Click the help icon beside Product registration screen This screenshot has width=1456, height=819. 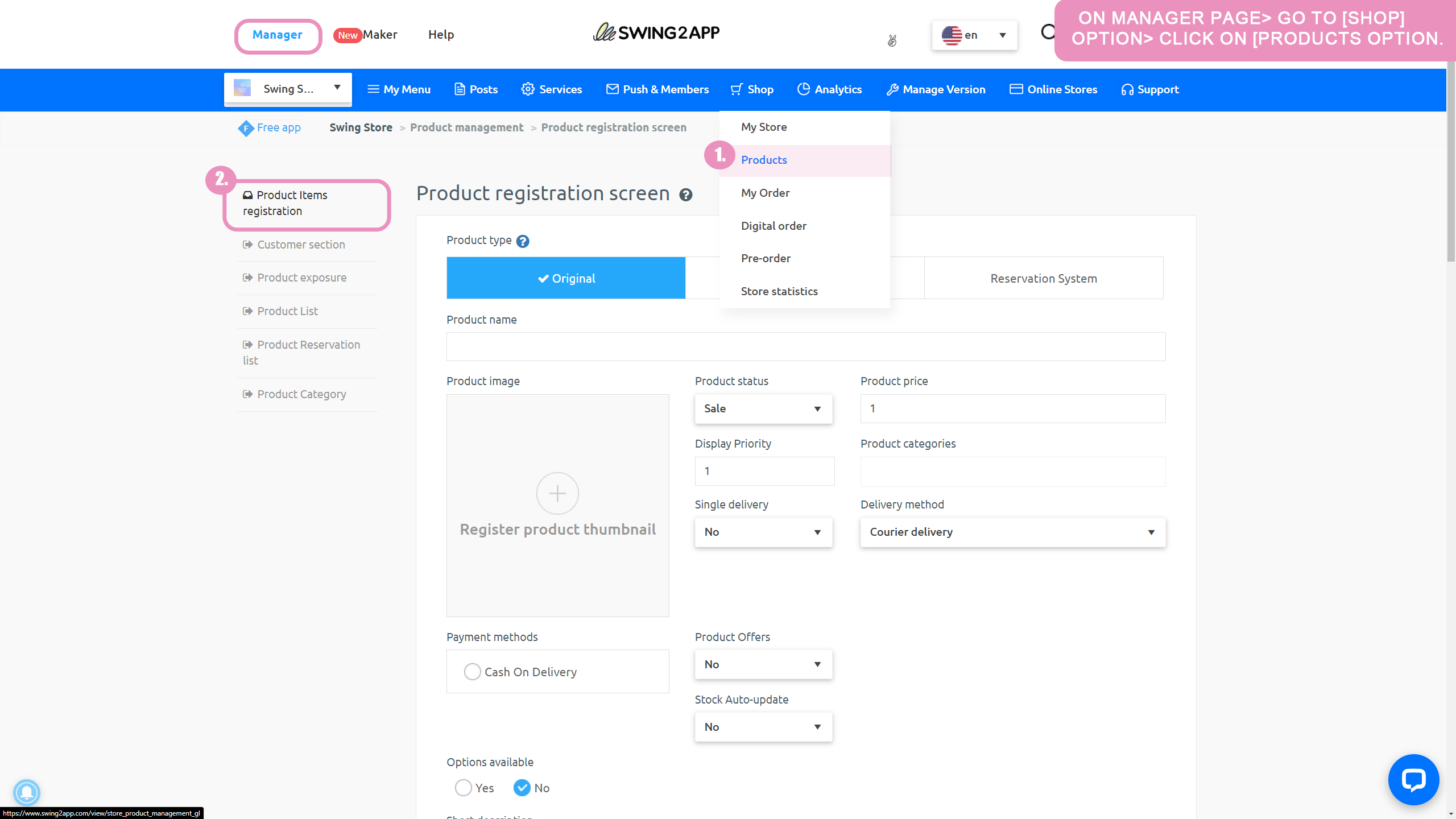(x=686, y=195)
